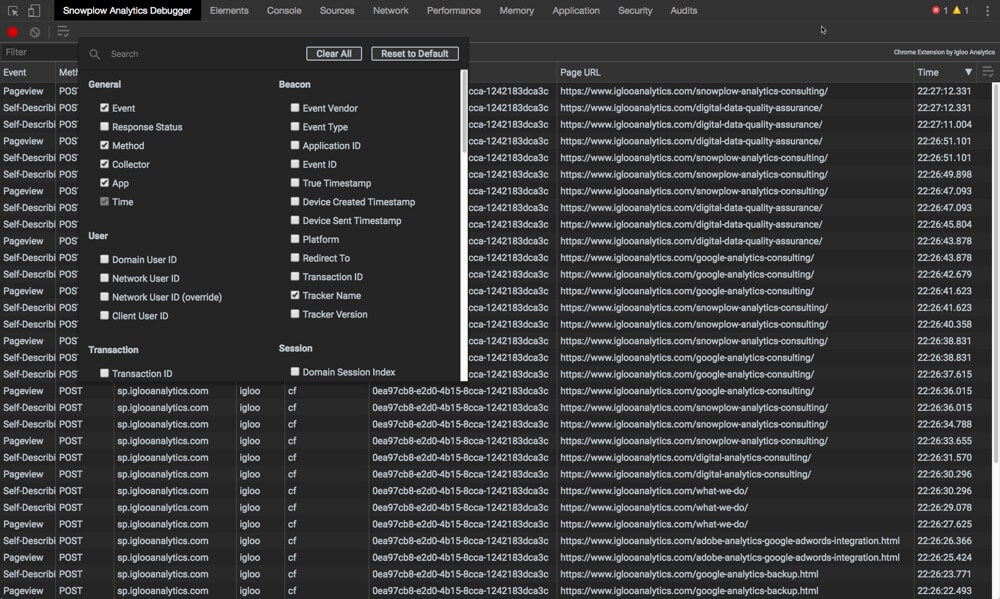Toggle the column filter list icon in toolbar
The image size is (1000, 599).
coord(63,31)
